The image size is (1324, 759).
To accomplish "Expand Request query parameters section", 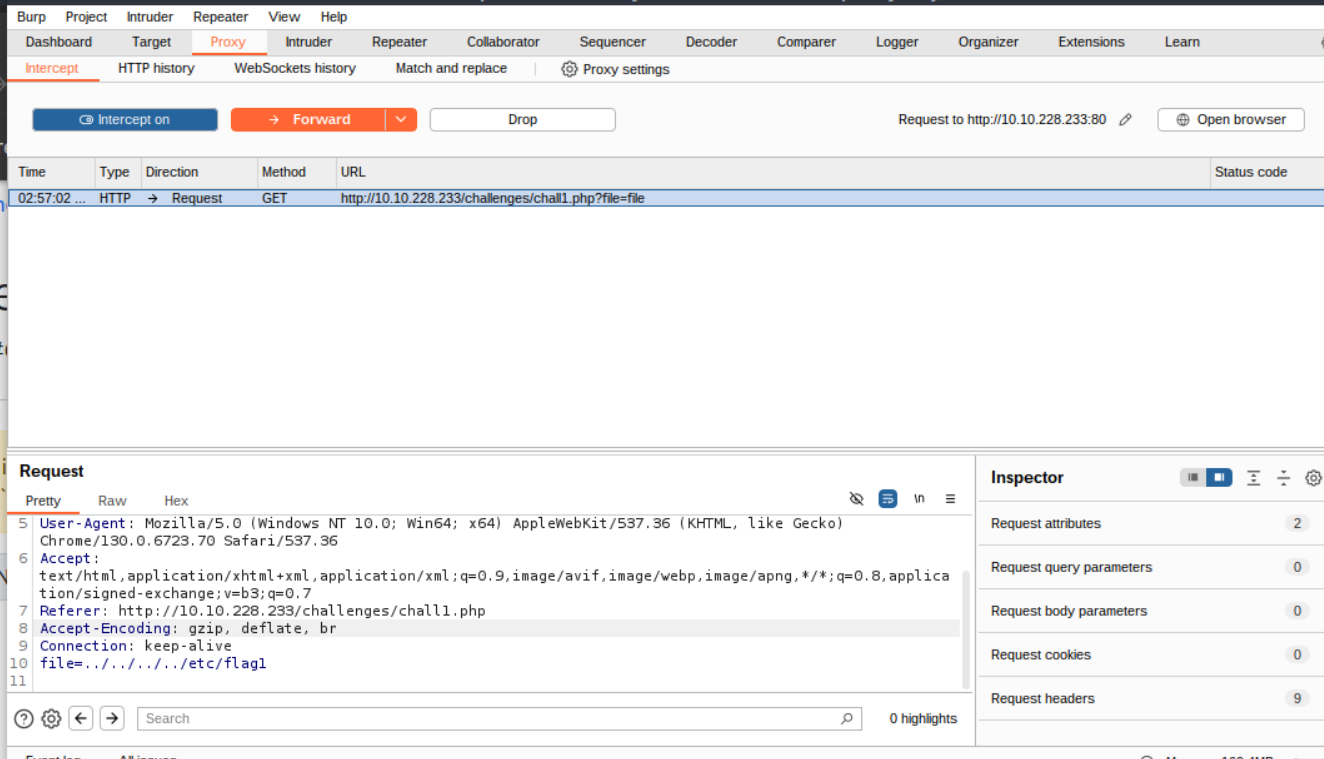I will (x=1150, y=567).
